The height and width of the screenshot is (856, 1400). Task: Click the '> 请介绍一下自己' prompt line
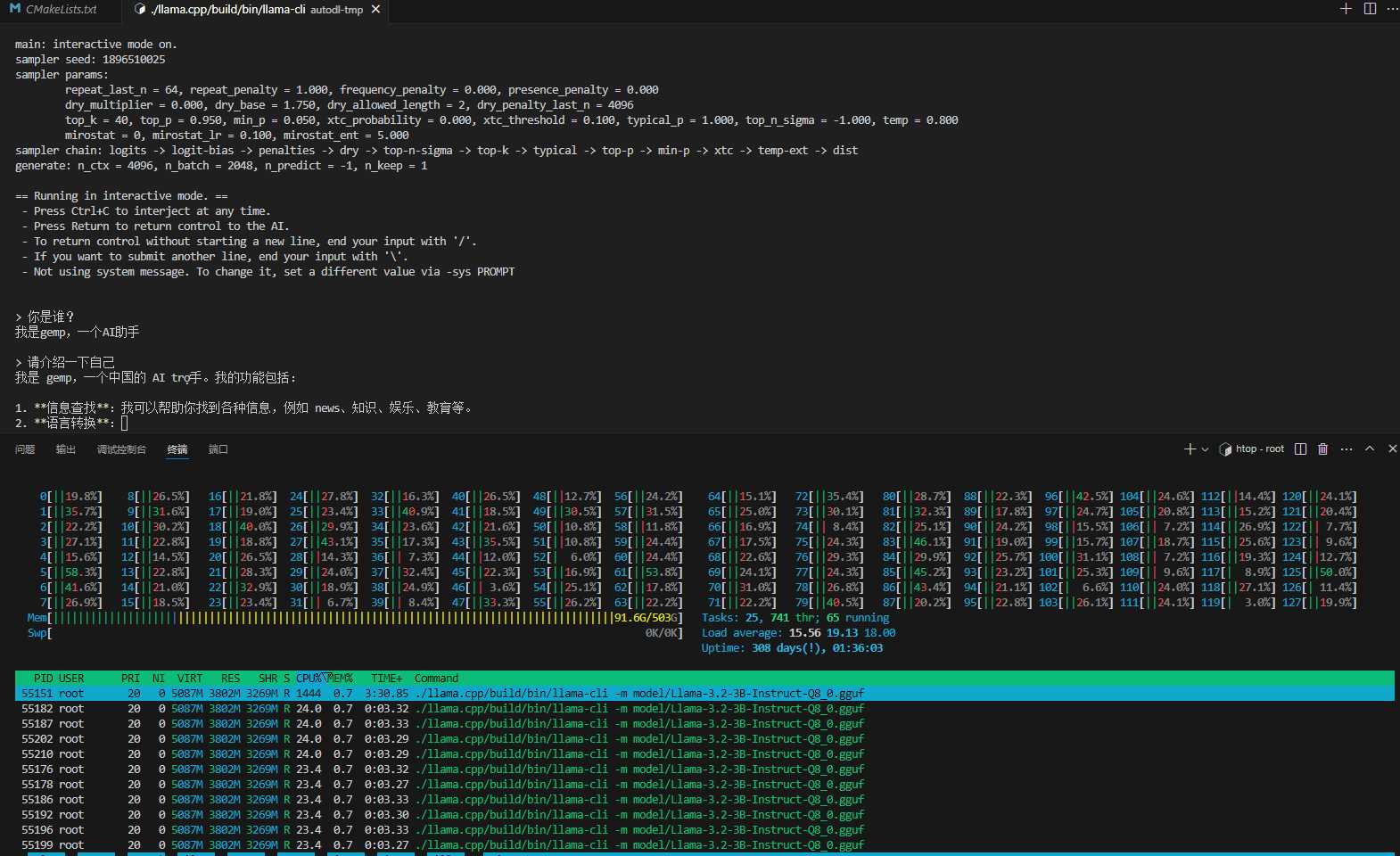click(65, 363)
